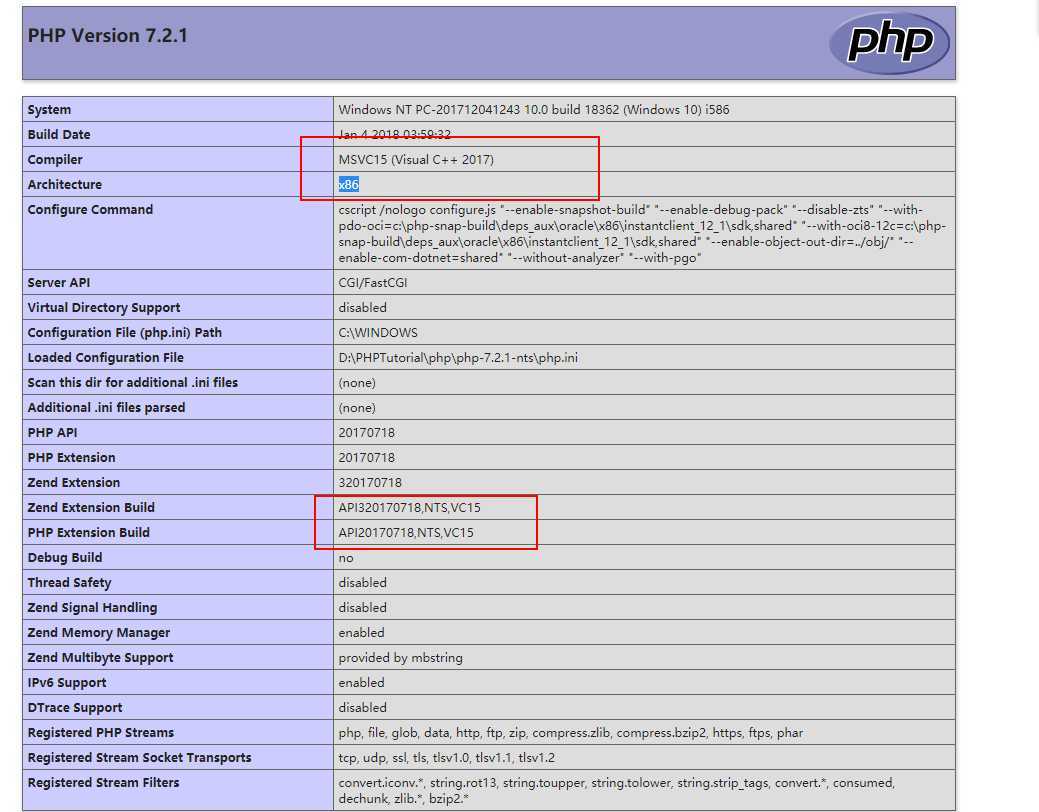Click the php-7.2.1-nts\php.ini path value
Viewport: 1039px width, 812px height.
tap(458, 357)
